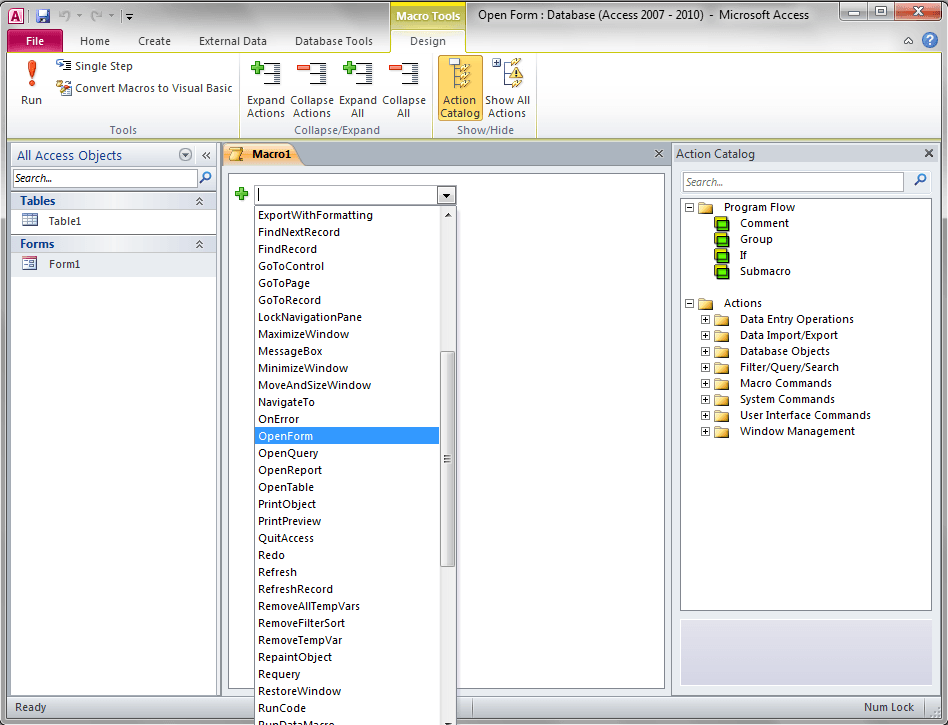Open the Customize Quick Access Toolbar dropdown
Screen dimensions: 948x725
[x=129, y=16]
